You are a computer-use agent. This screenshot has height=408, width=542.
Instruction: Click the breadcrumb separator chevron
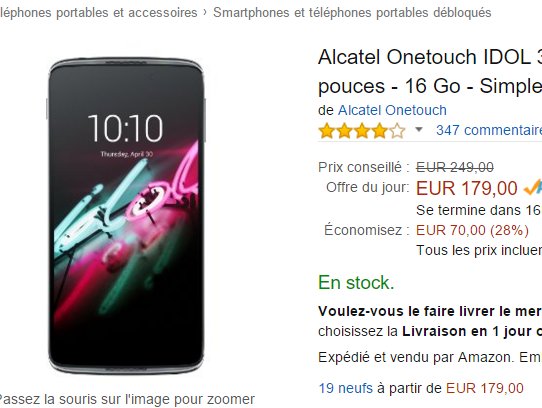[x=205, y=12]
